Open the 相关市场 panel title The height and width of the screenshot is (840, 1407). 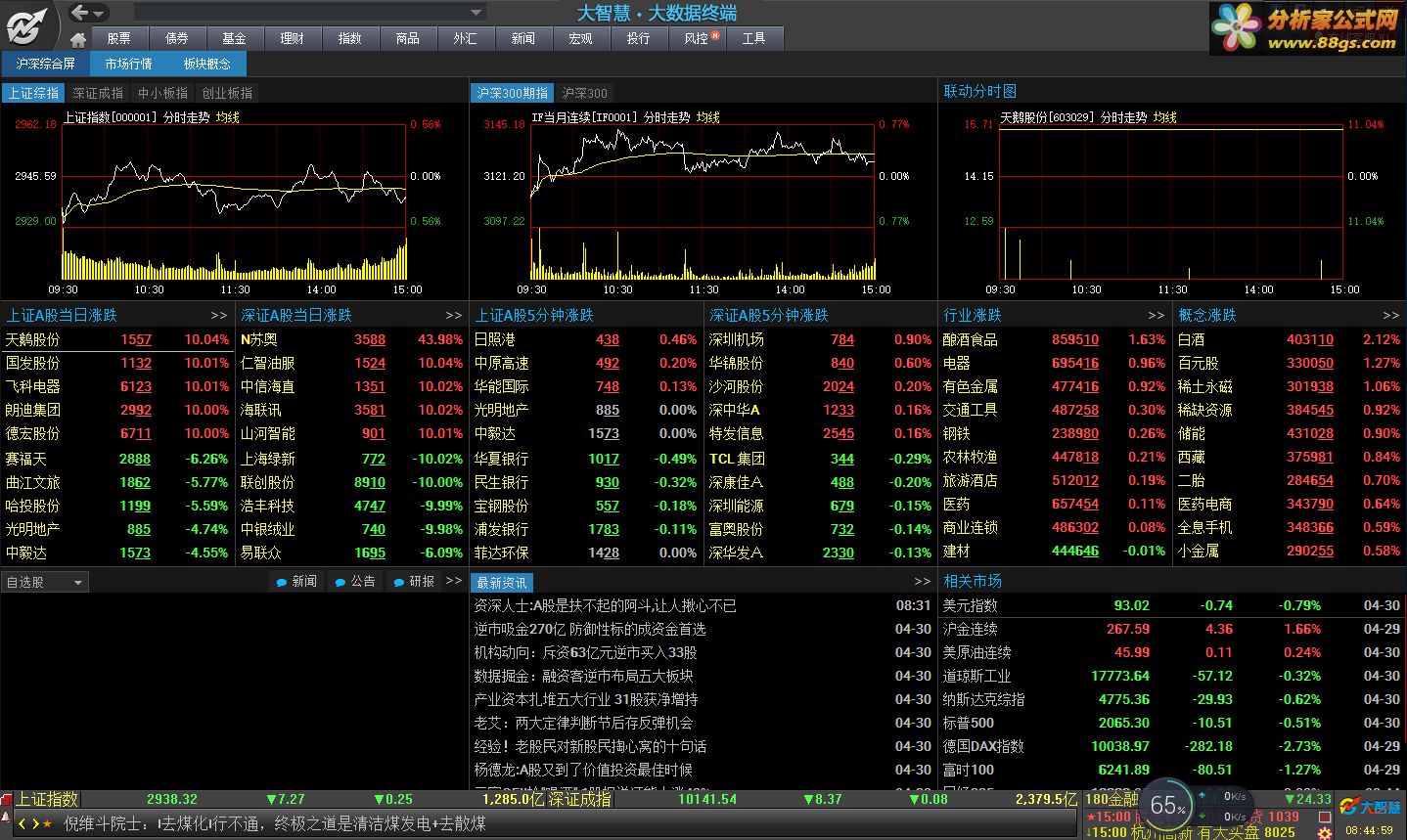point(972,581)
